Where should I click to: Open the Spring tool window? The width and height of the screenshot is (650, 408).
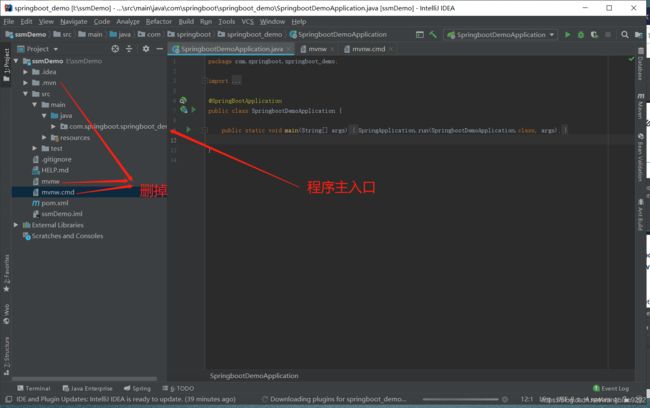pos(137,388)
